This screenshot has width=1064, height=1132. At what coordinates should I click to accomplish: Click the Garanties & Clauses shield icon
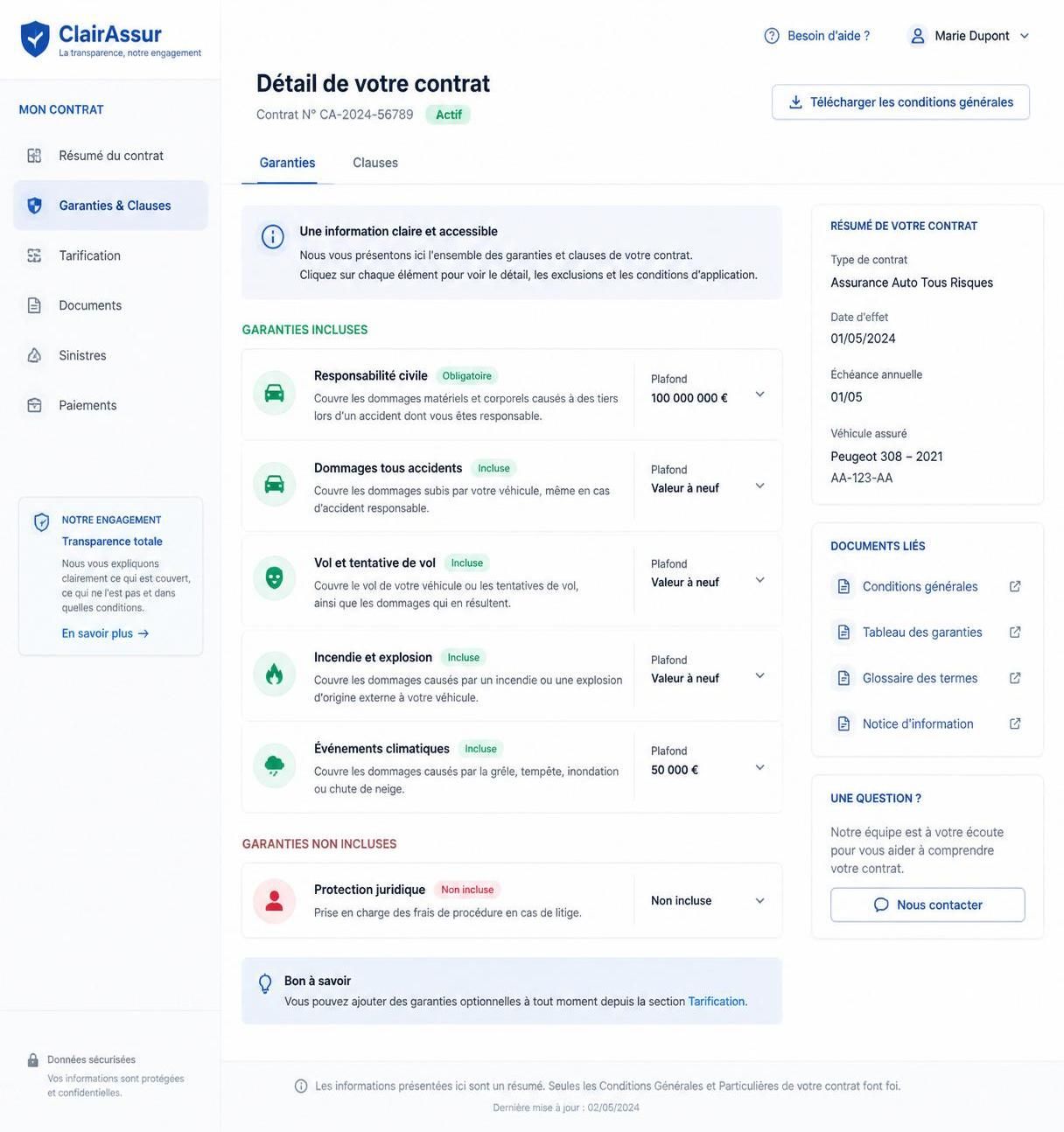[34, 206]
